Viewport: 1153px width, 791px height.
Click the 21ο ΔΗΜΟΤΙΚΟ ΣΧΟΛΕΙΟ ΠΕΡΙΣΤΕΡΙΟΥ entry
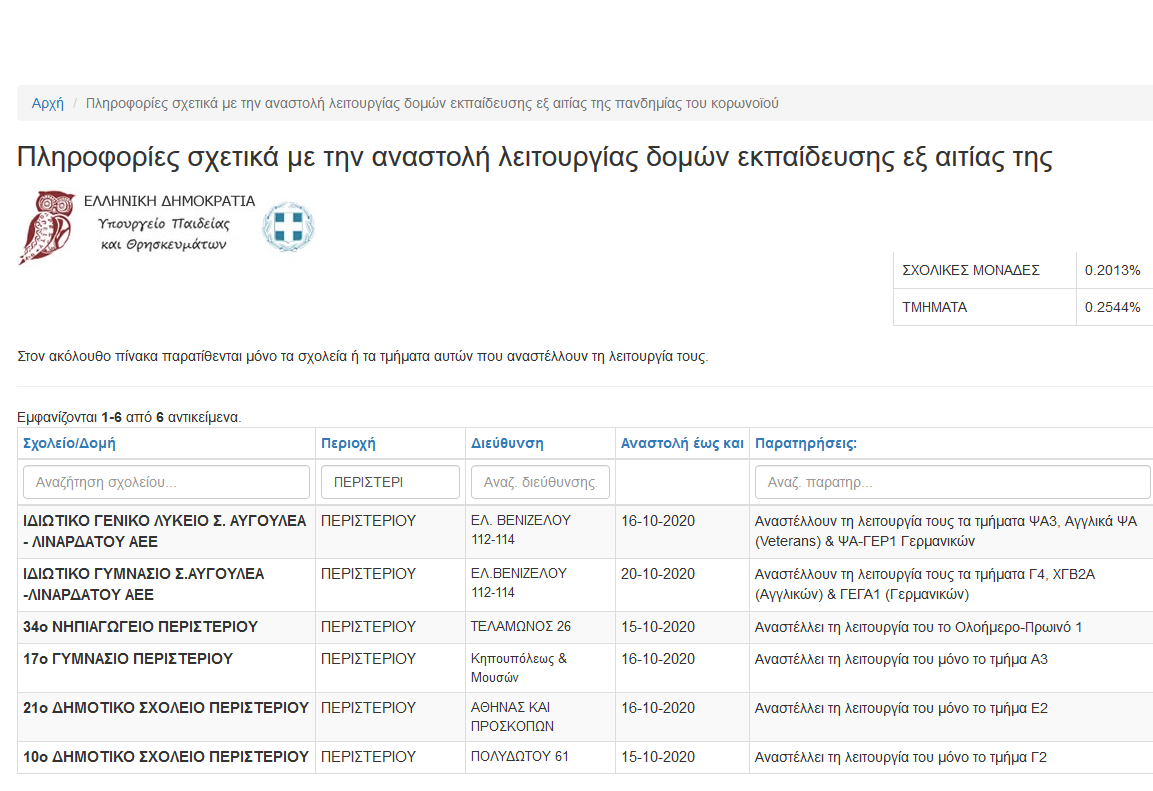pos(166,708)
